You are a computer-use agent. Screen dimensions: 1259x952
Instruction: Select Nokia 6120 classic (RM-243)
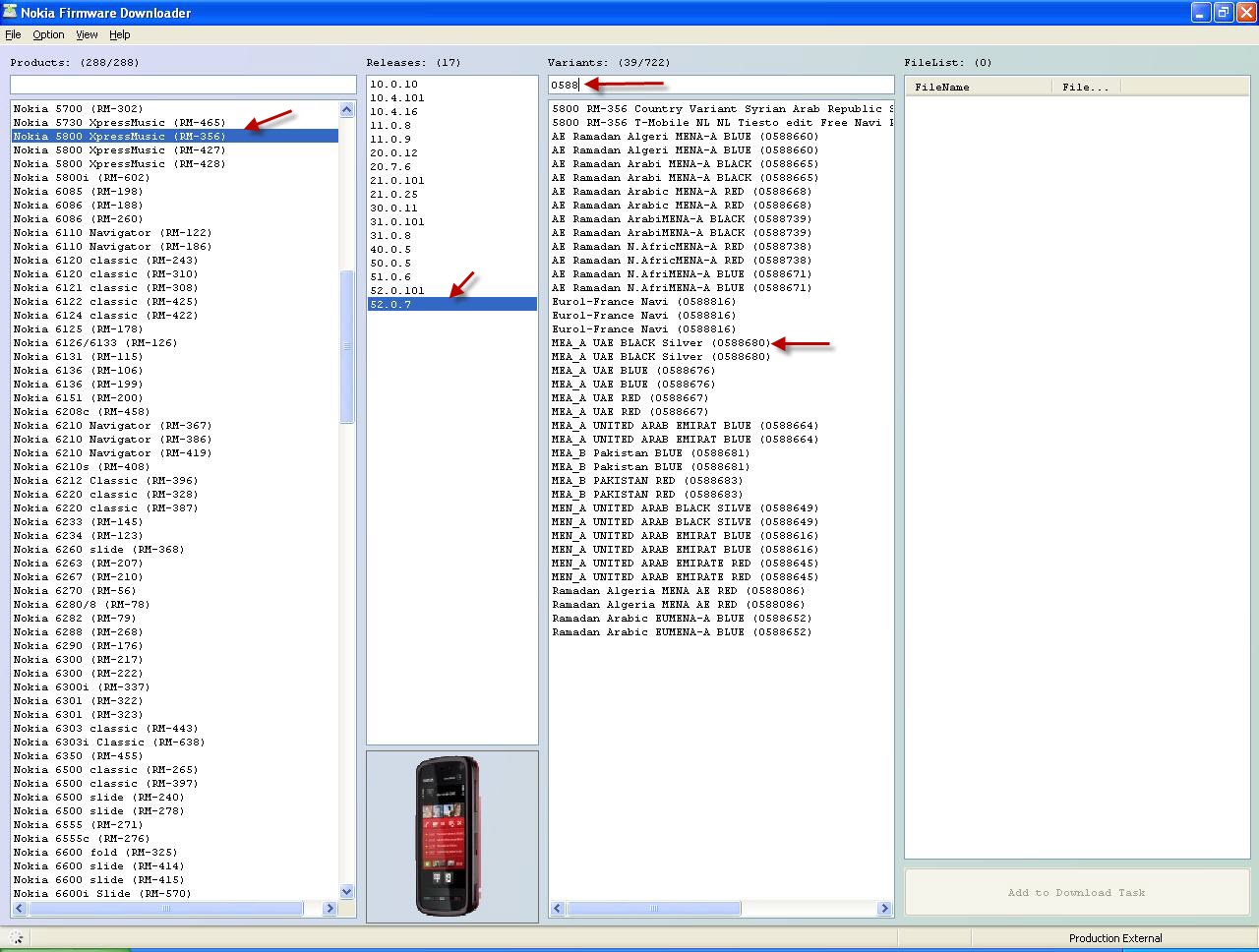point(175,261)
